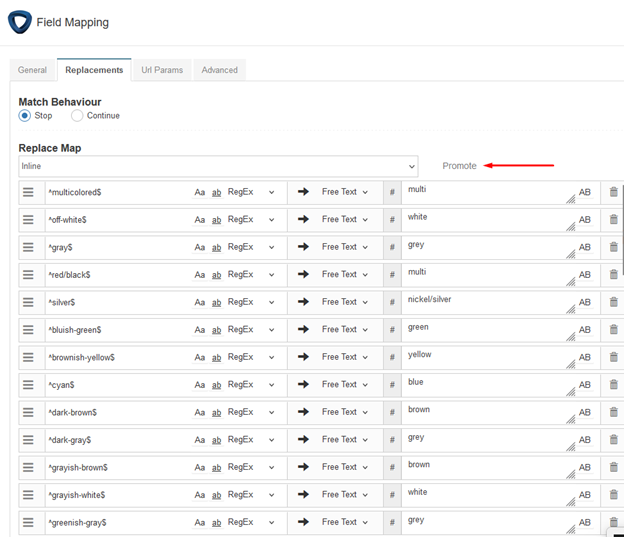This screenshot has width=624, height=537.
Task: Delete the ^grayish-brown$ replacement row
Action: point(614,467)
